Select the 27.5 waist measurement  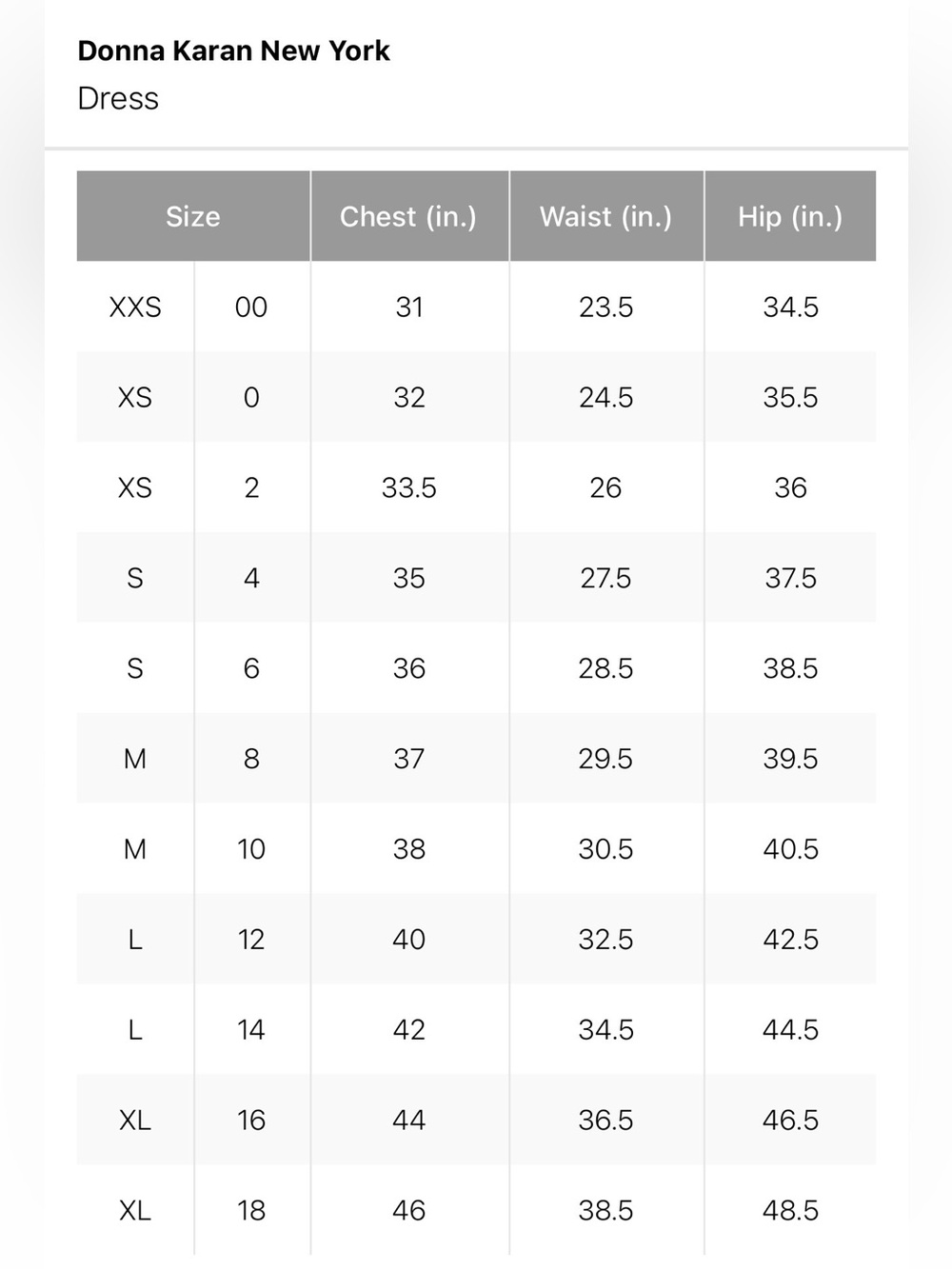coord(606,578)
